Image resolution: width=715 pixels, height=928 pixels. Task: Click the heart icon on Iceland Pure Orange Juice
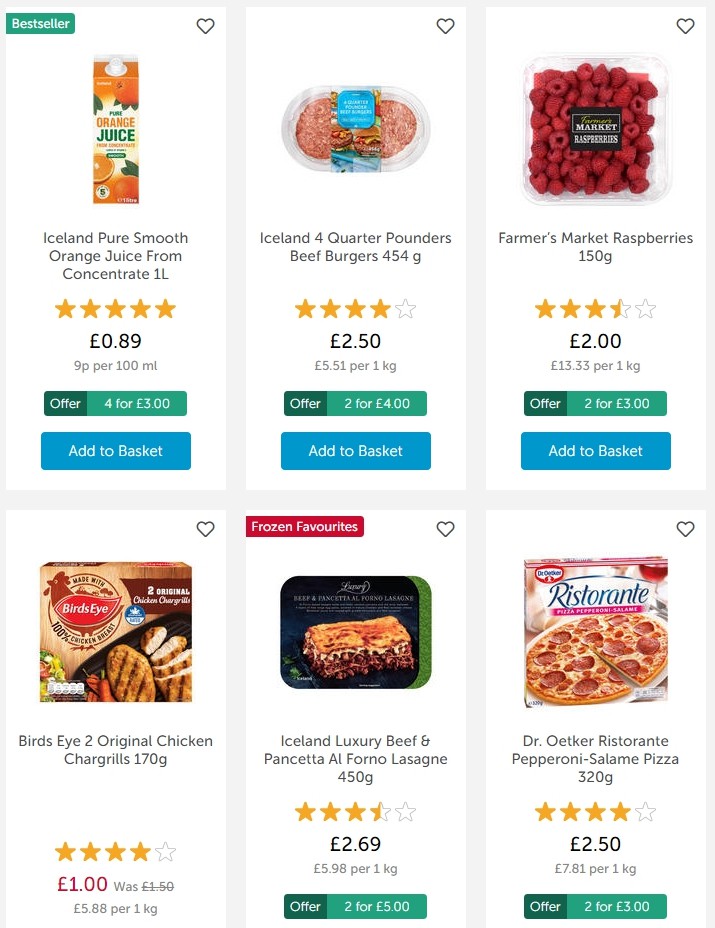[205, 26]
